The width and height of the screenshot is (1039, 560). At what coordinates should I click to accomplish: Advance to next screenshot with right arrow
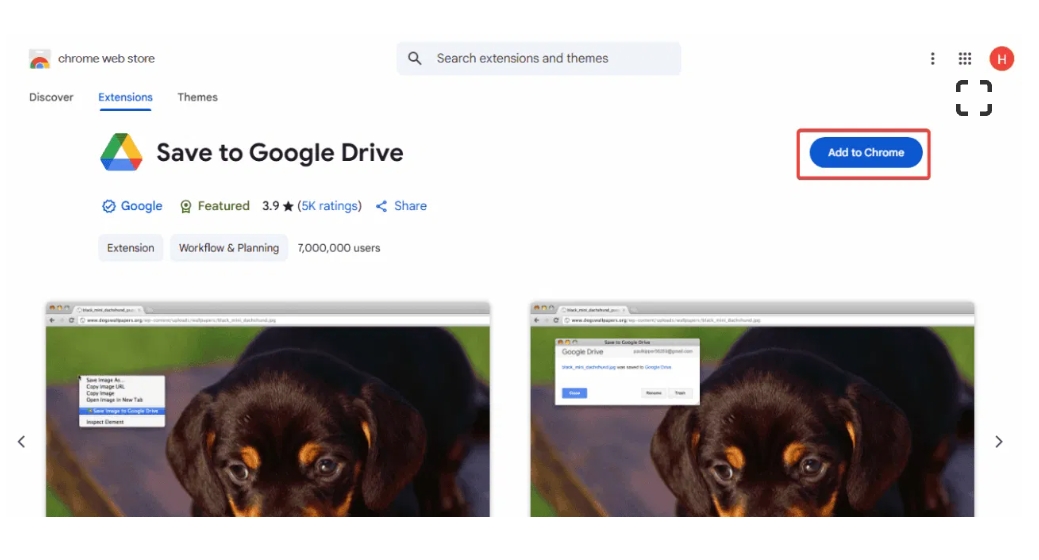[x=998, y=441]
